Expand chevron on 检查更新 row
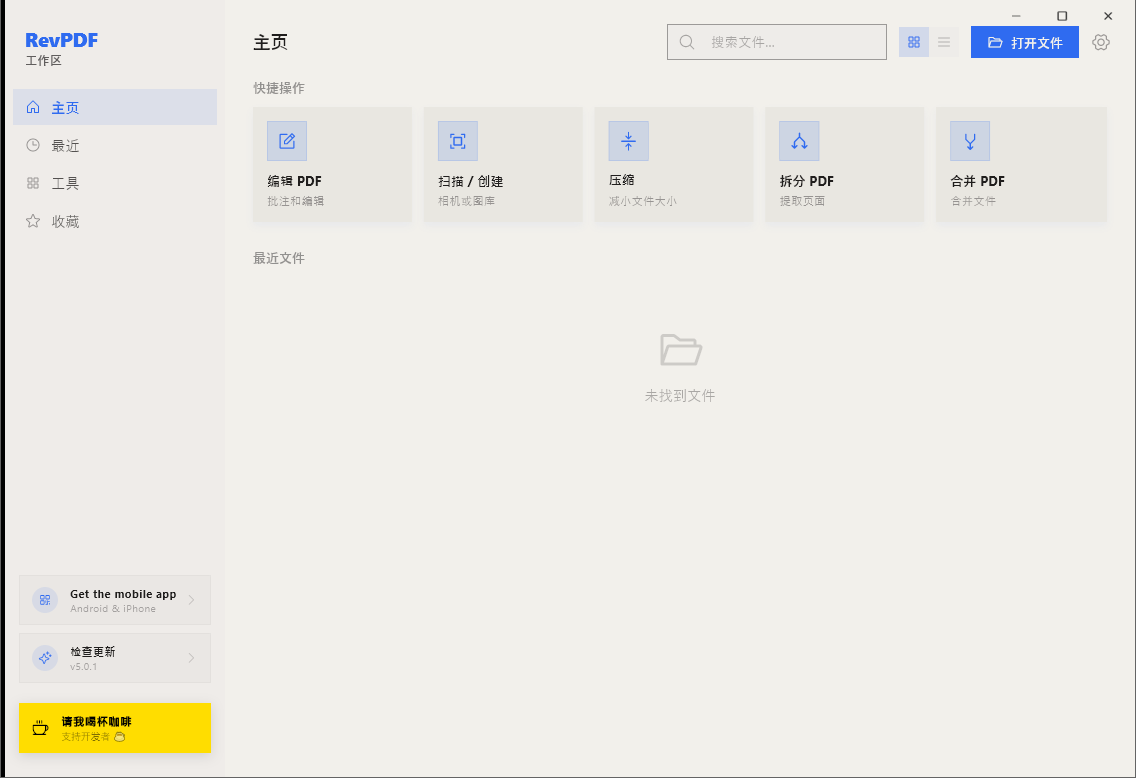 pyautogui.click(x=191, y=658)
